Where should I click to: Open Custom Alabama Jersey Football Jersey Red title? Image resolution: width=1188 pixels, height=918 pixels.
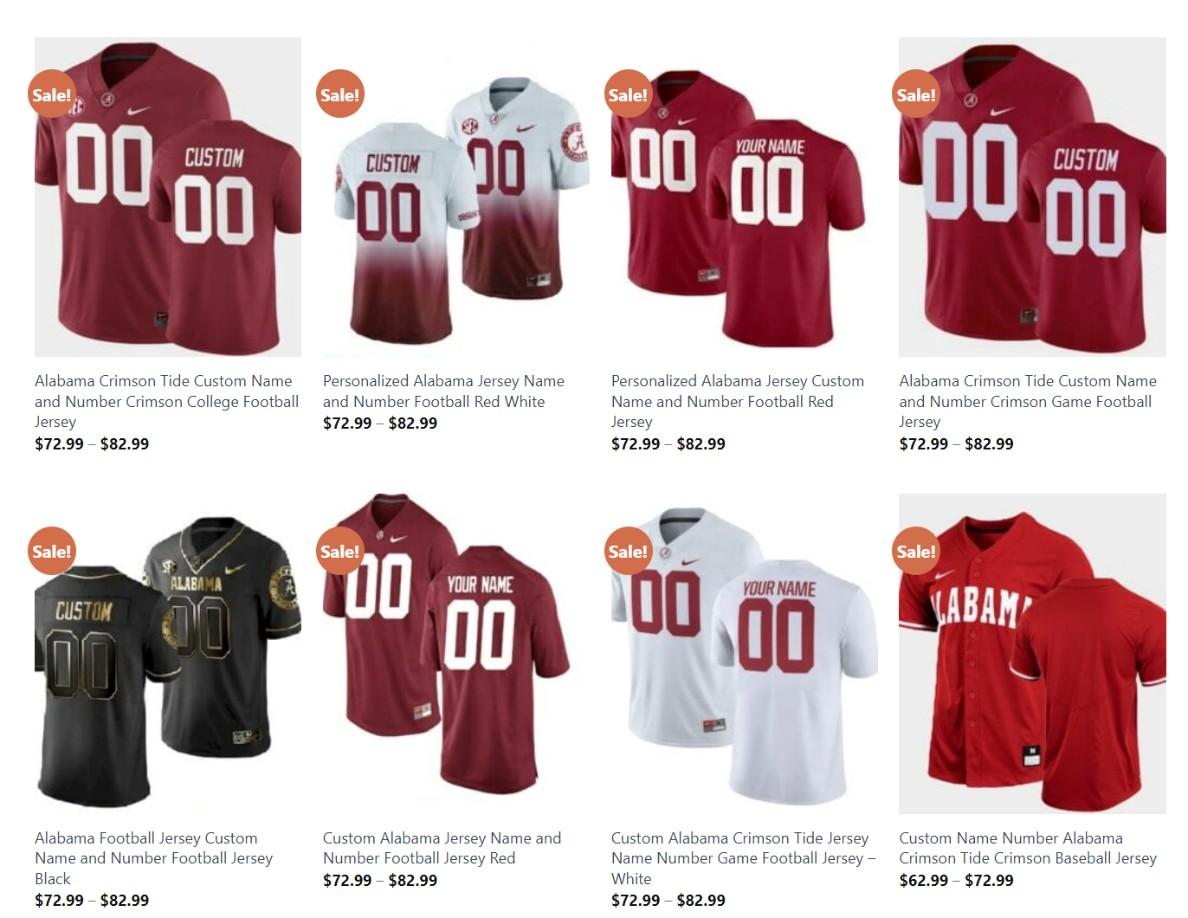click(x=442, y=848)
